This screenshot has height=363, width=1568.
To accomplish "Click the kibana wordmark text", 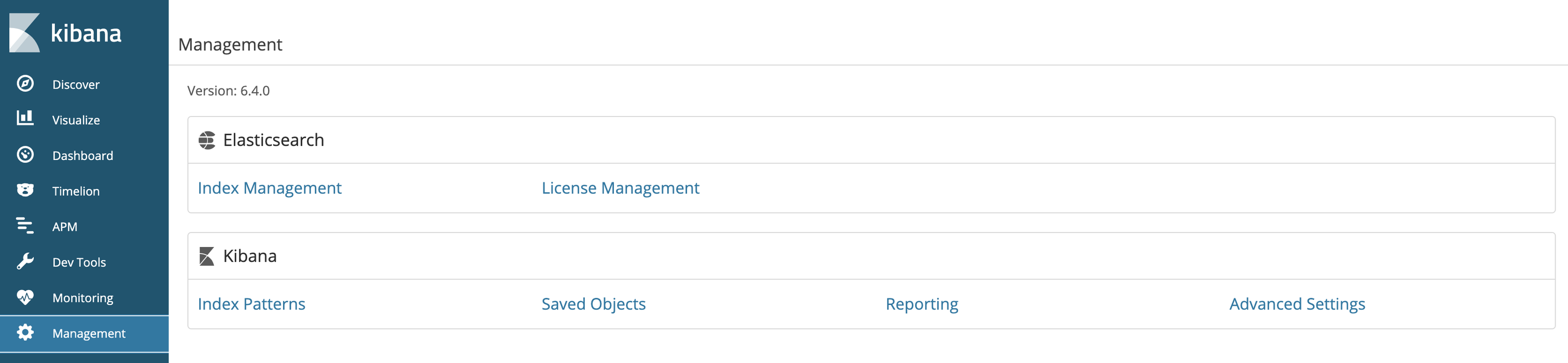I will tap(86, 34).
